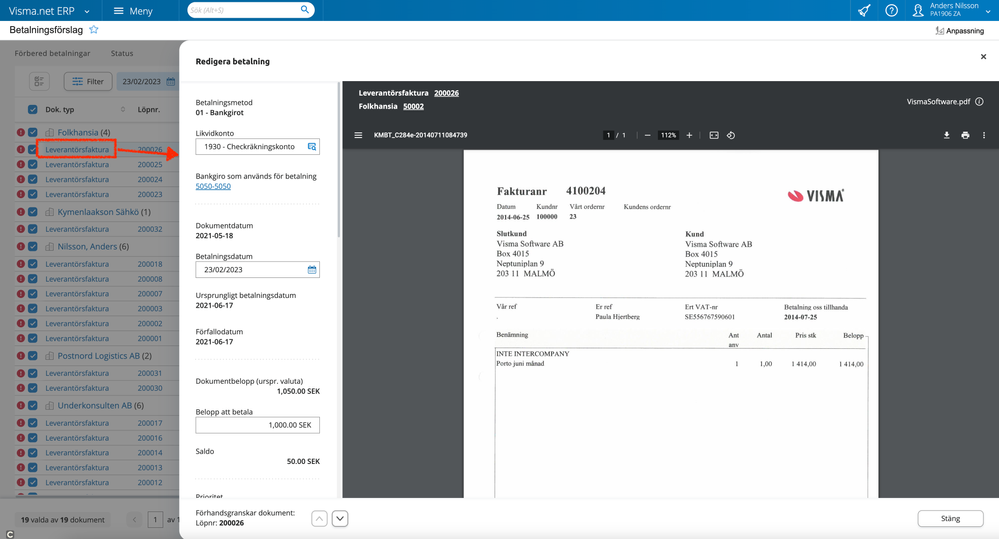The width and height of the screenshot is (999, 539).
Task: Open Folkhansia 50002 supplier link
Action: tap(413, 106)
